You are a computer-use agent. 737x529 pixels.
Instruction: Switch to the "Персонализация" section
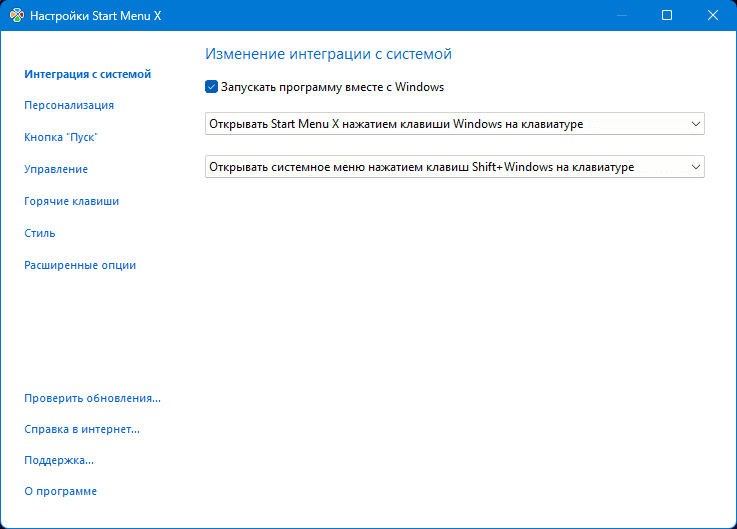(69, 105)
